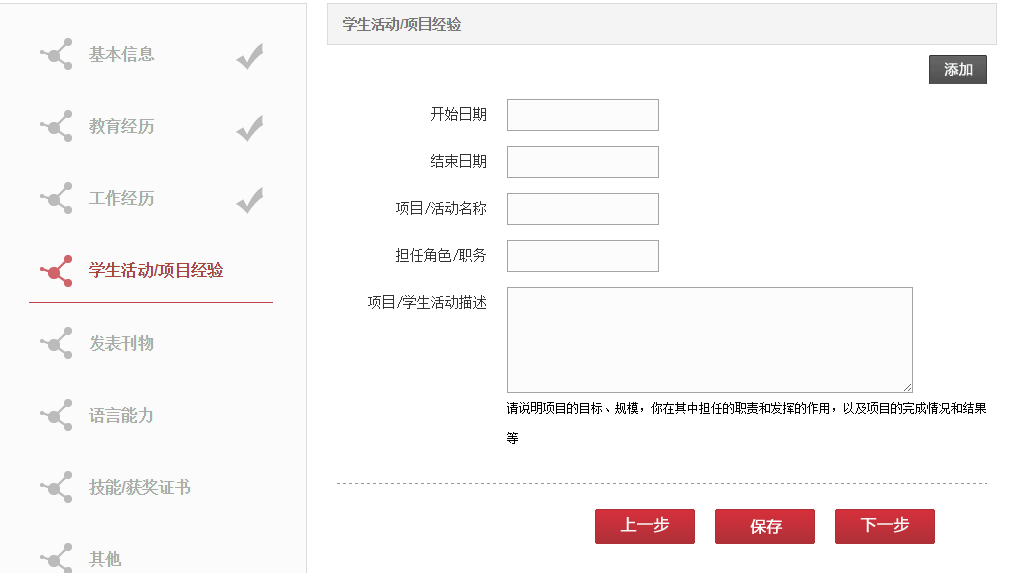Select the 其他 sidebar item
Viewport: 1029px width, 573px height.
click(x=105, y=559)
